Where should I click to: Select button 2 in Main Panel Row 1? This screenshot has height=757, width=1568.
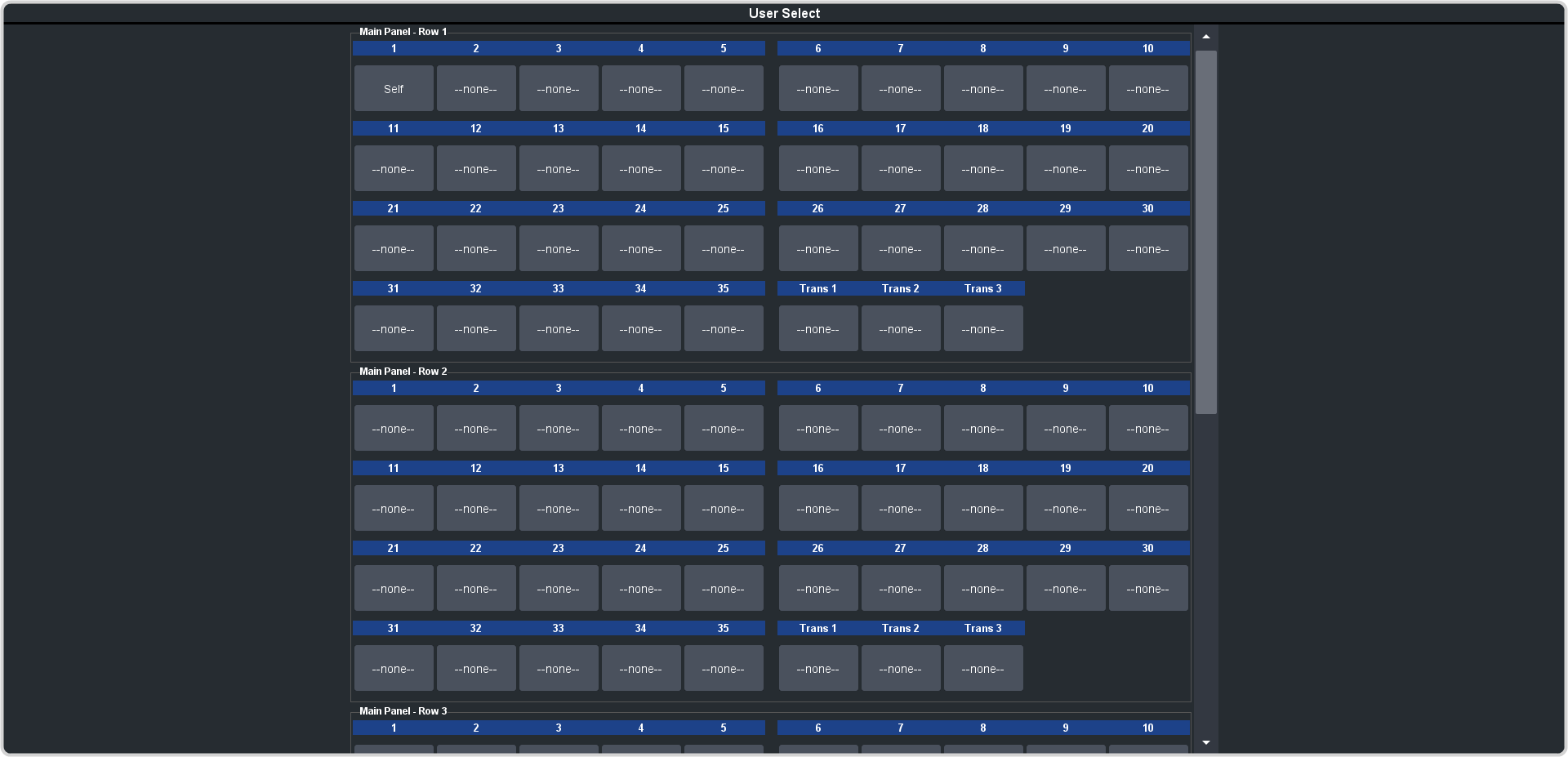[476, 89]
